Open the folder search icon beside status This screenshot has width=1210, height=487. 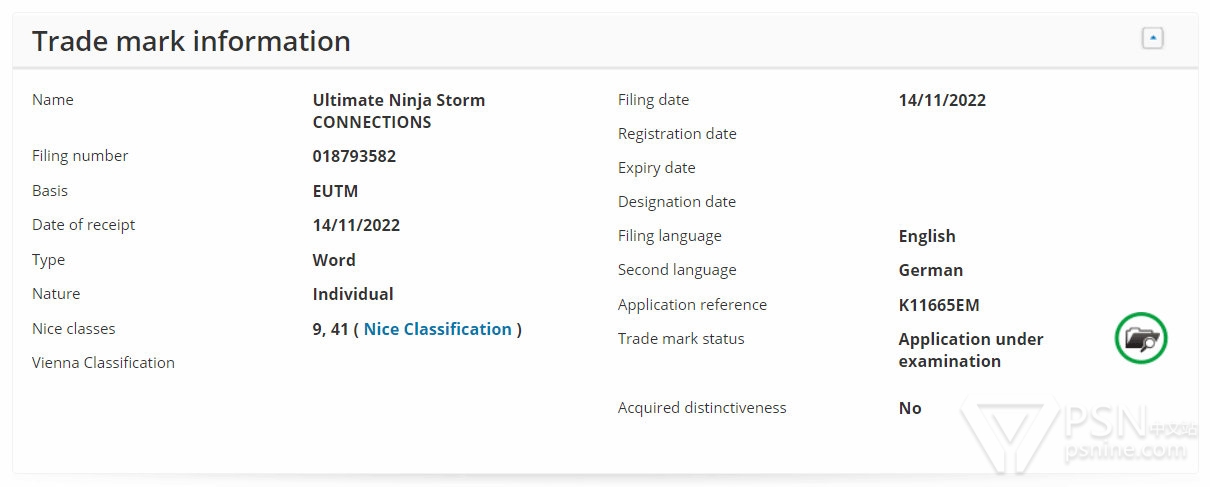[1140, 338]
